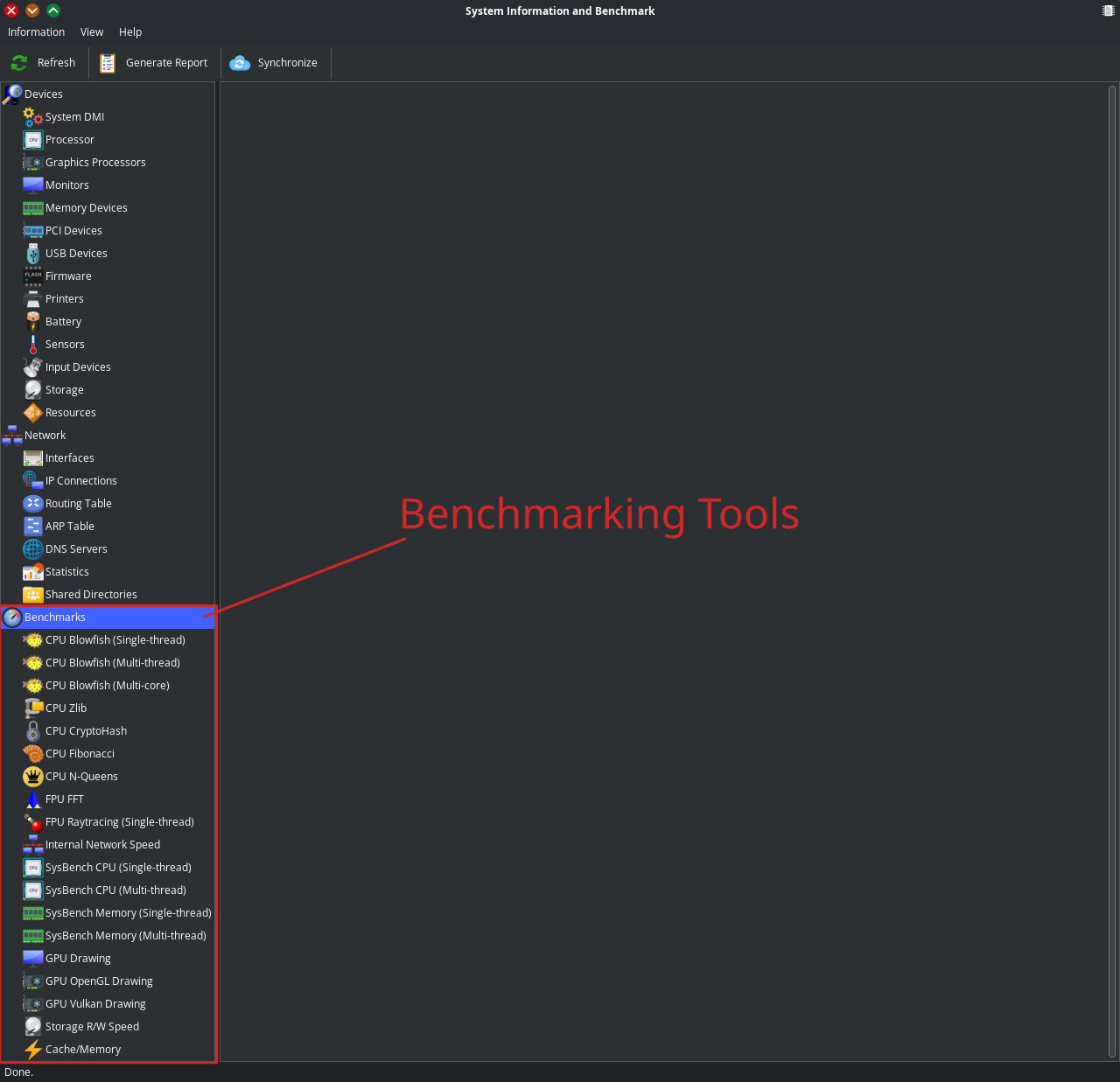
Task: Select the CPU CryptoHash padlock icon
Action: (33, 731)
